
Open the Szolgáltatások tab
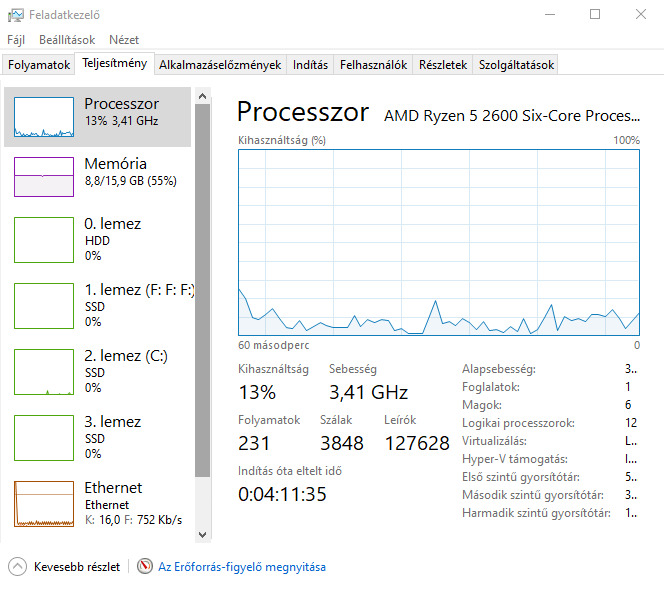coord(516,65)
